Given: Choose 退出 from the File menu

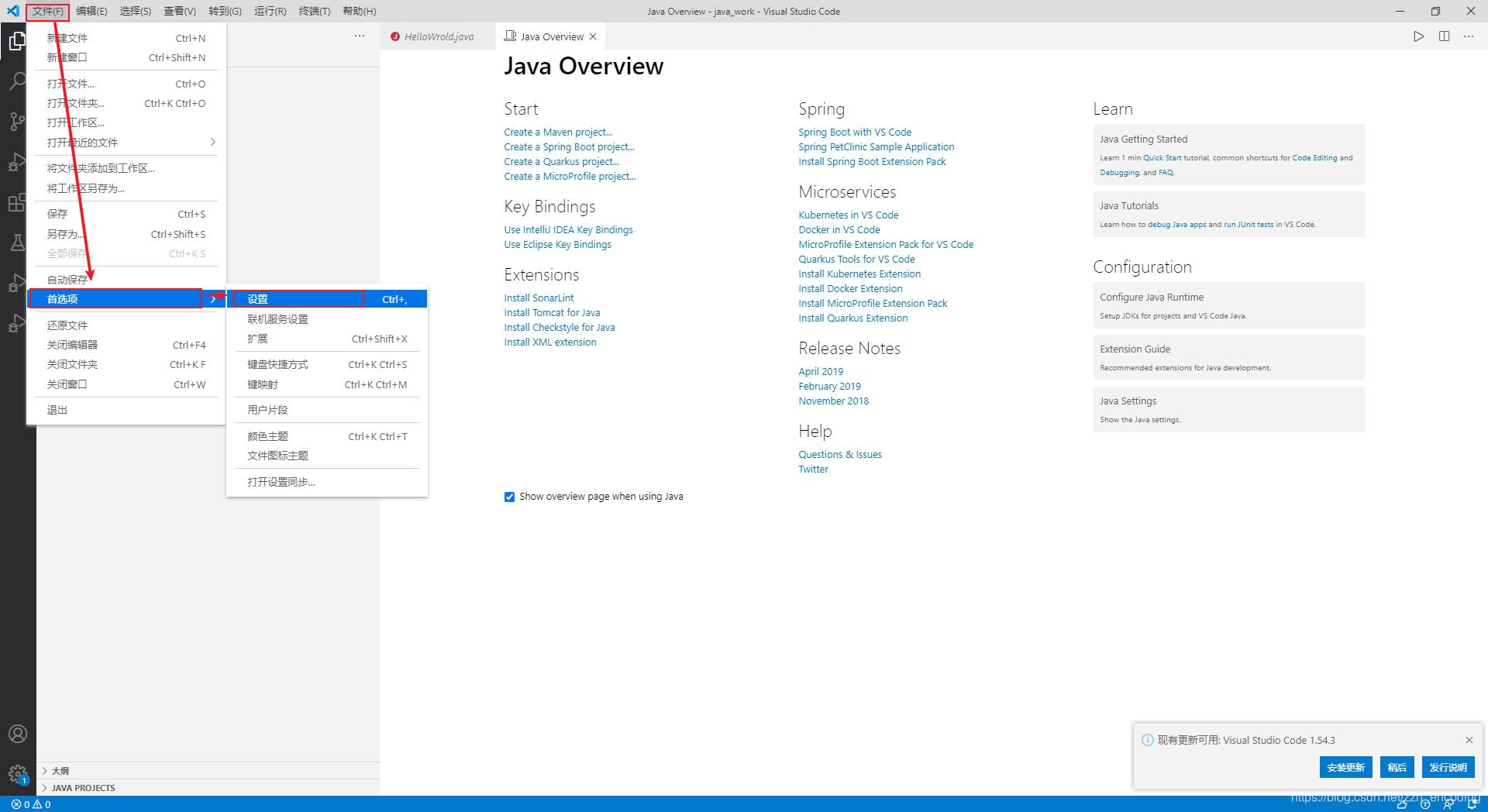Looking at the screenshot, I should [126, 410].
